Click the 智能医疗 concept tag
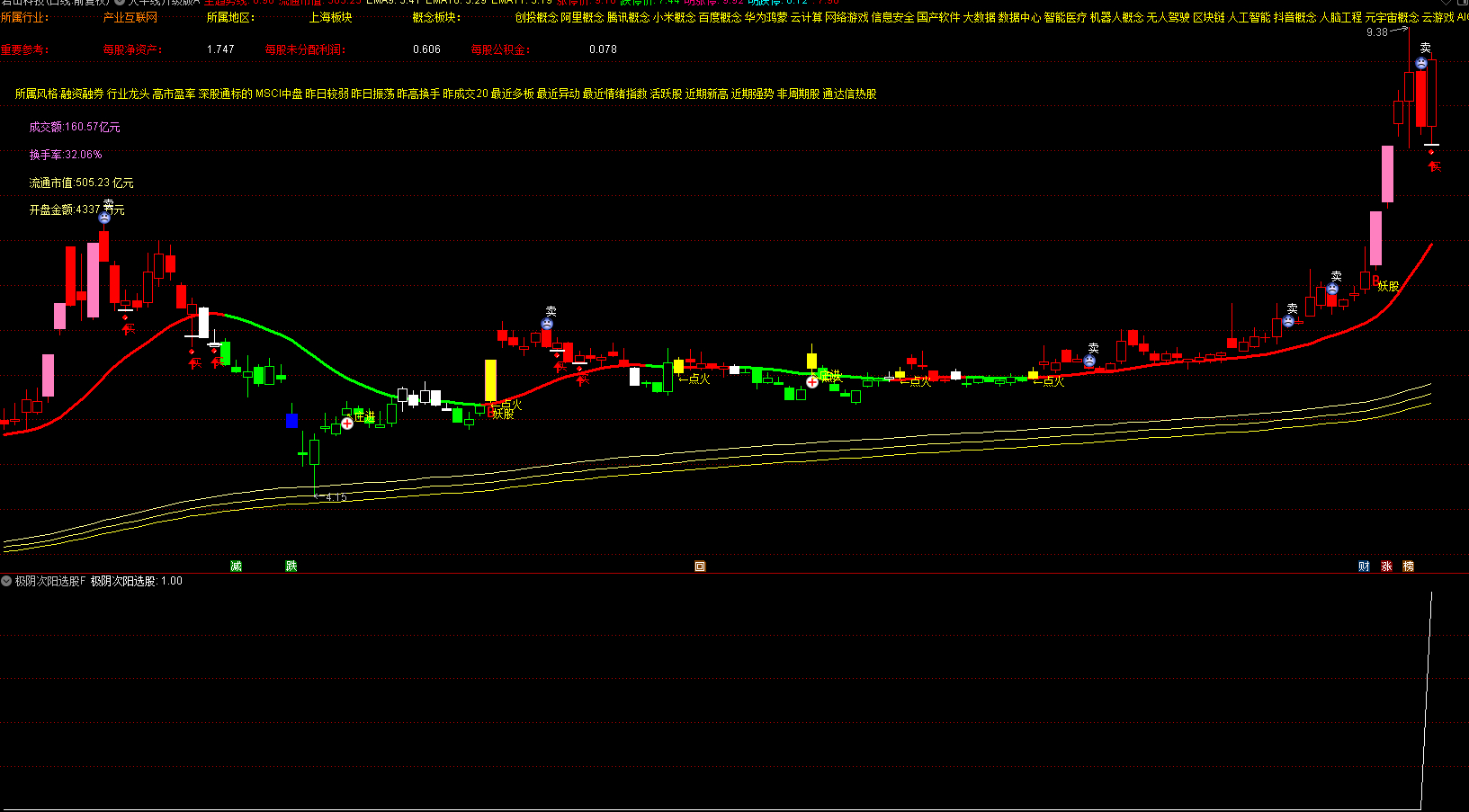 point(1065,17)
